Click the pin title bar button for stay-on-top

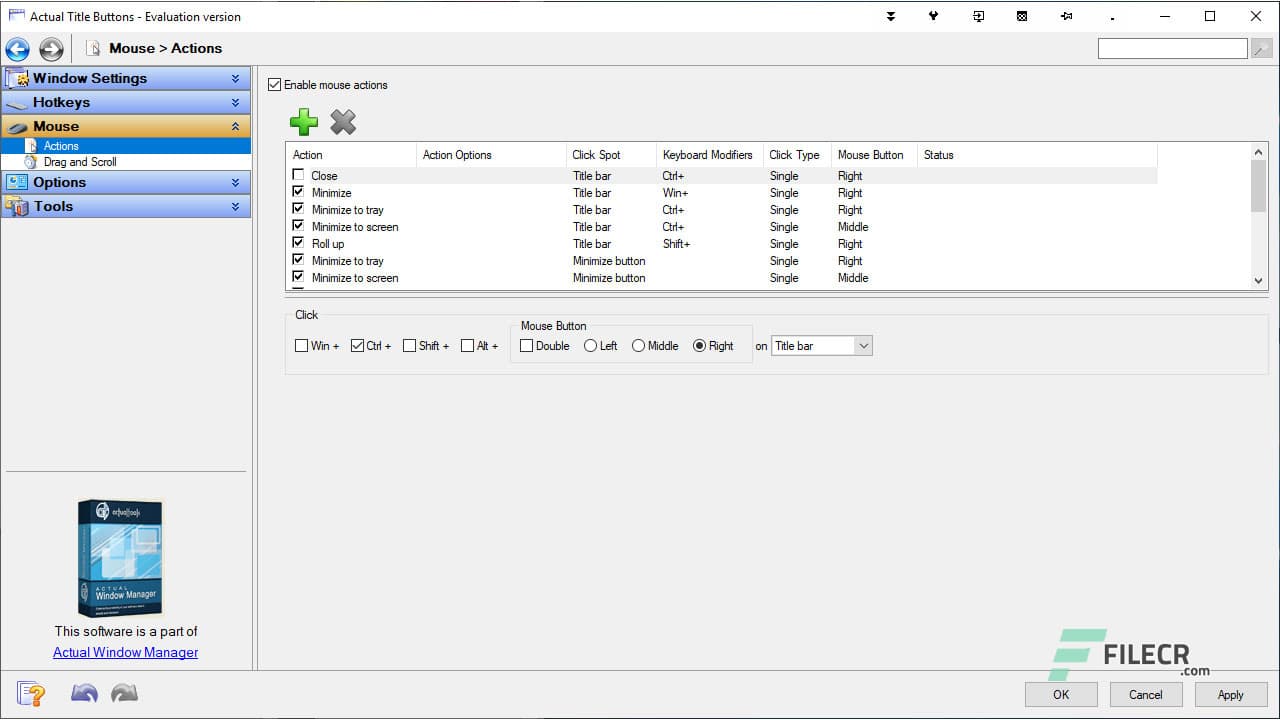[1066, 16]
